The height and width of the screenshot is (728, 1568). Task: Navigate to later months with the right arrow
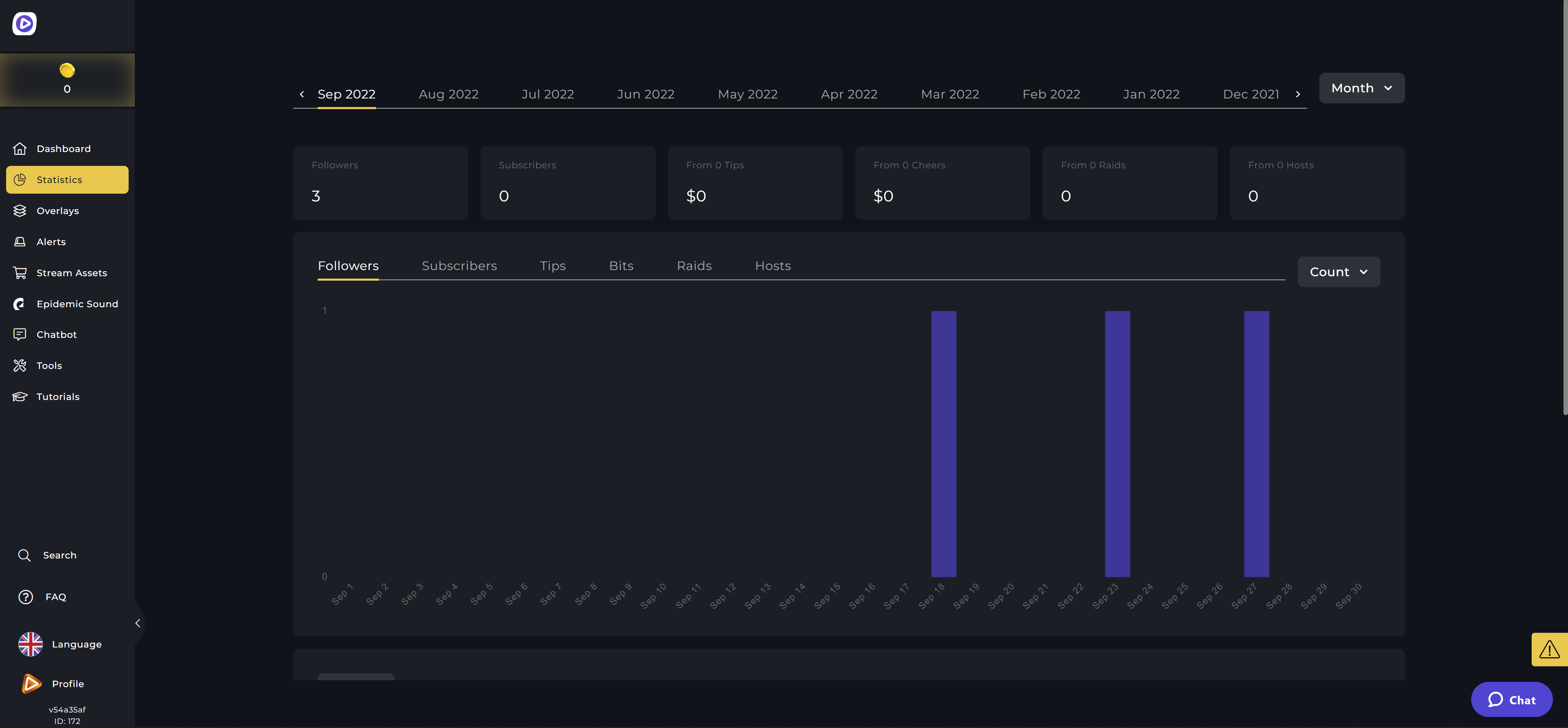pyautogui.click(x=1298, y=94)
